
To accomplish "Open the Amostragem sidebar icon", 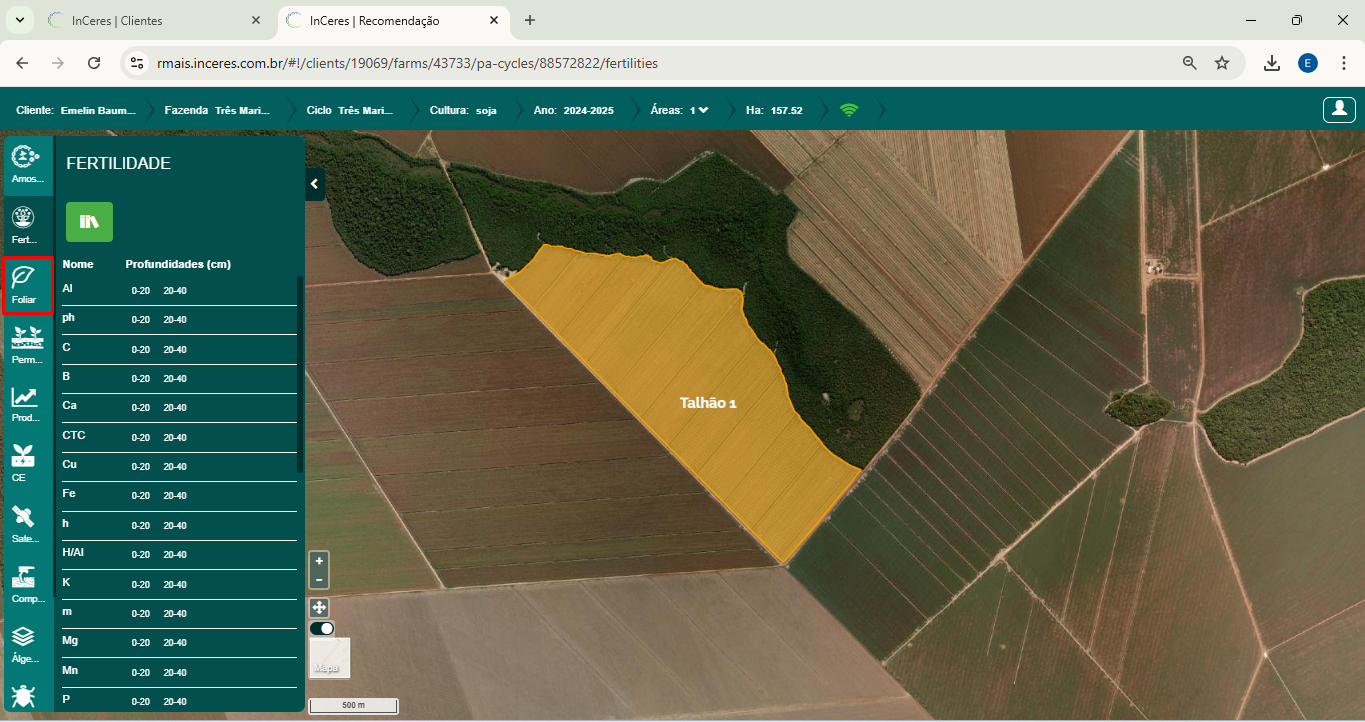I will pyautogui.click(x=27, y=165).
